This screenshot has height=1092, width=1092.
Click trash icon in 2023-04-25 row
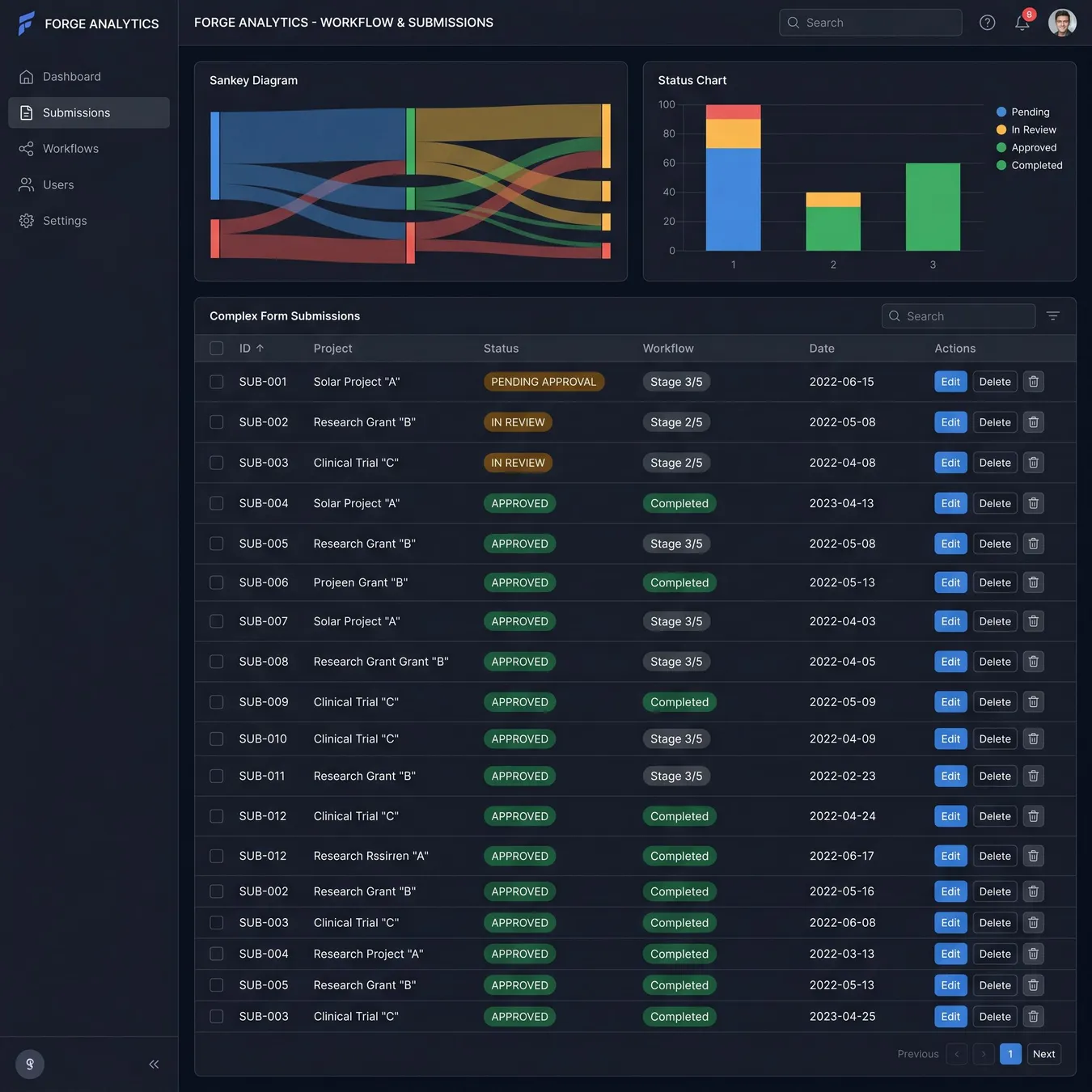[x=1033, y=1017]
